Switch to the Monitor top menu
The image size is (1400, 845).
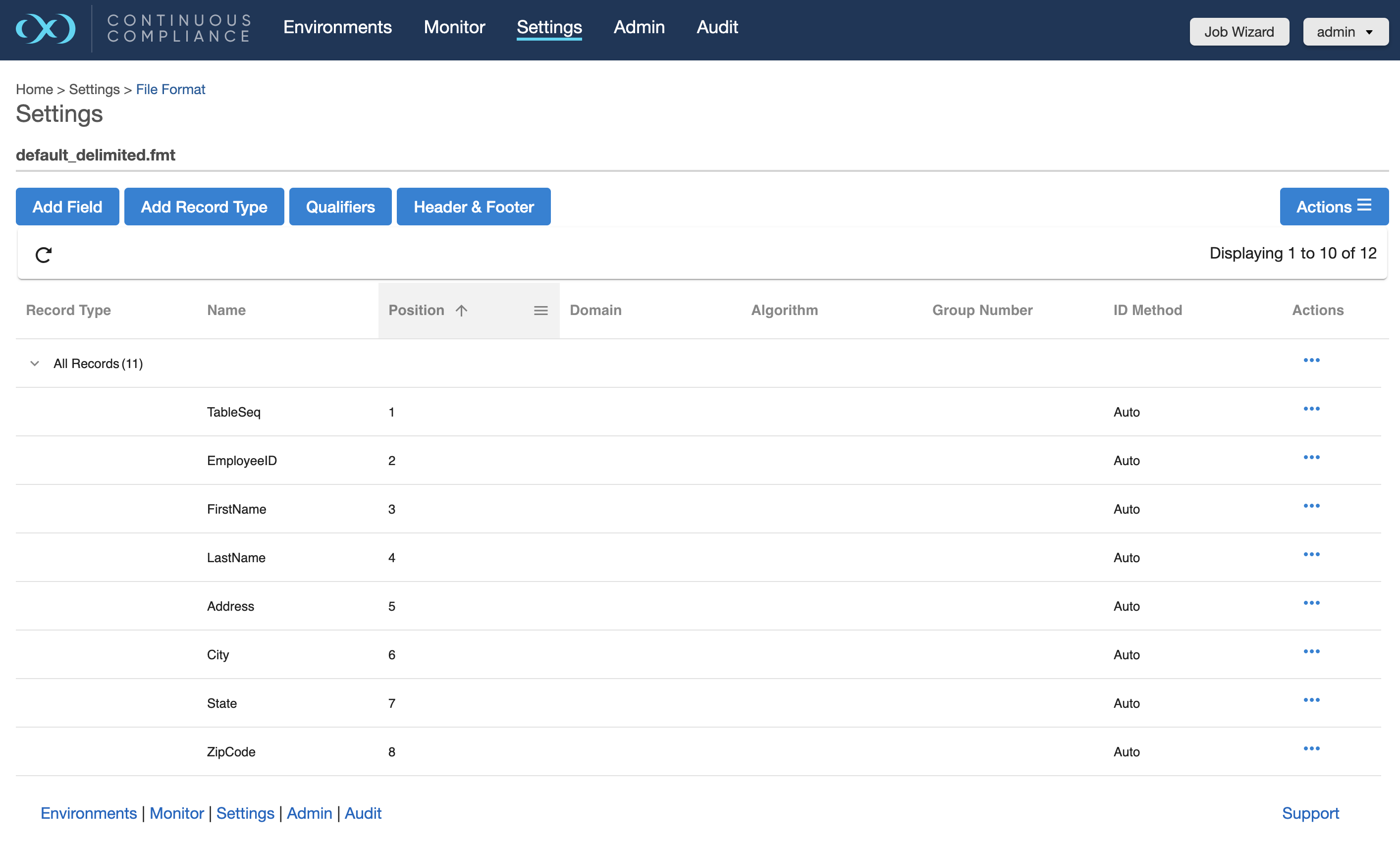pos(454,27)
